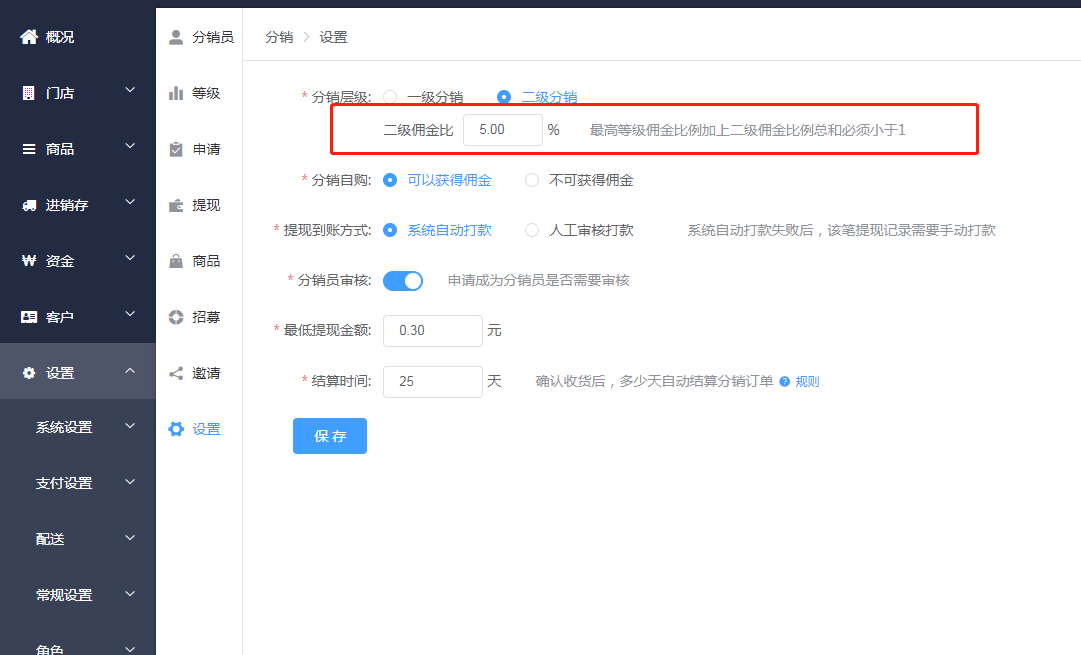Toggle the 分销员审核 switch
The image size is (1081, 655).
click(x=403, y=281)
